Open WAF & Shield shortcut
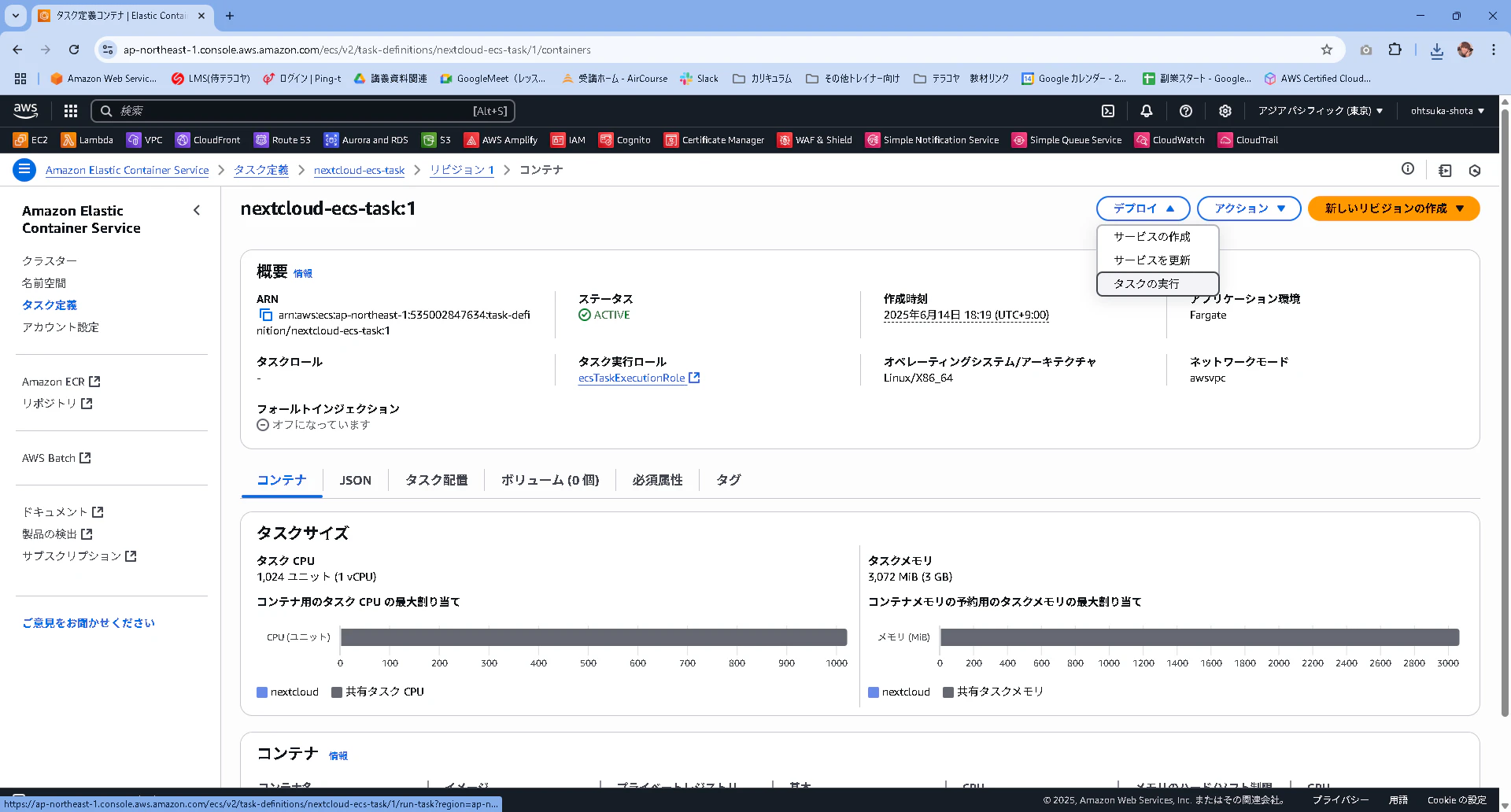 point(815,140)
